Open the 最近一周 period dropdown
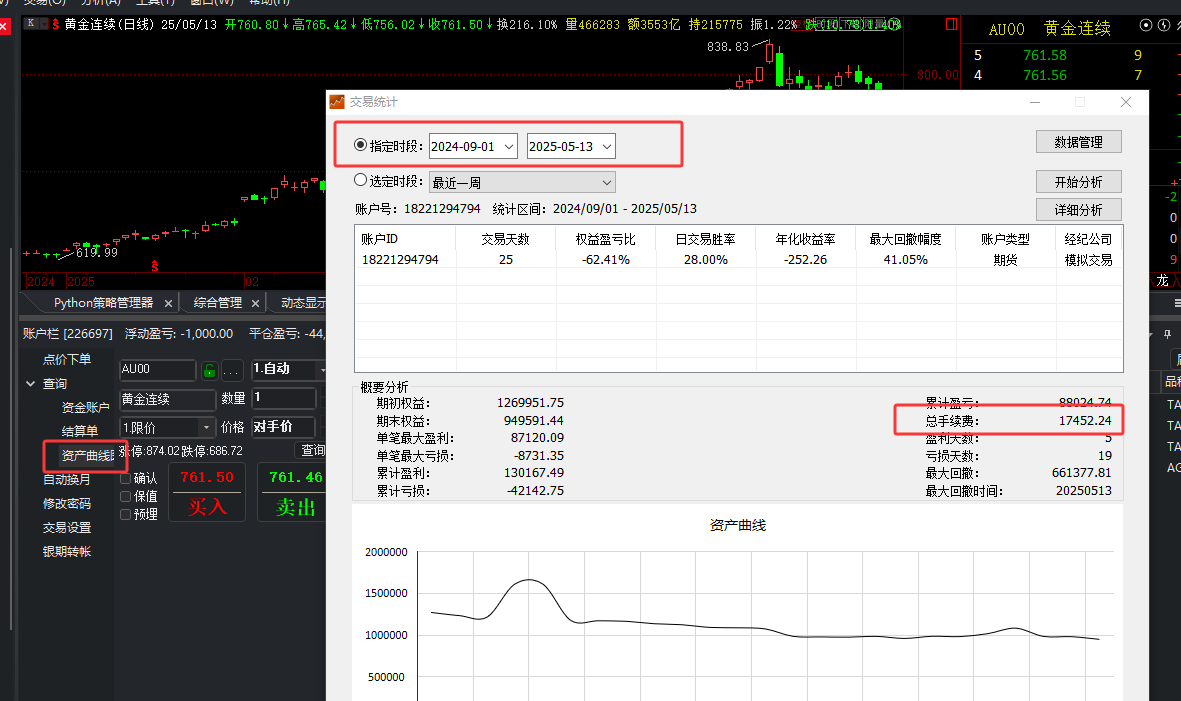The width and height of the screenshot is (1181, 701). pyautogui.click(x=606, y=182)
